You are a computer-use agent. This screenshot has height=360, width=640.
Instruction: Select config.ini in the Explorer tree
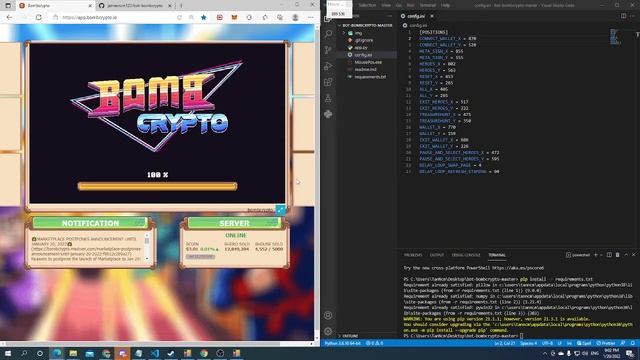tap(363, 55)
